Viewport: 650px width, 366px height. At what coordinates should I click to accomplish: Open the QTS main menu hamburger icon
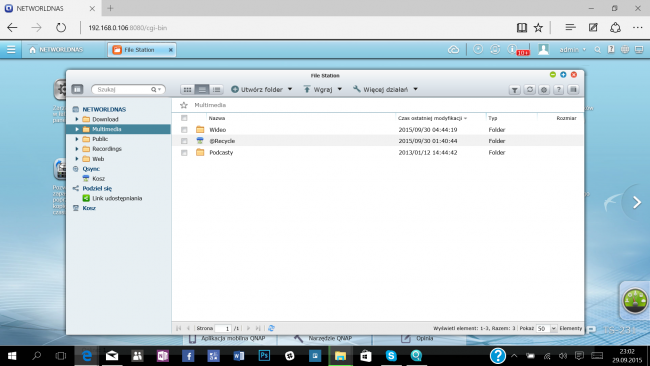point(11,50)
